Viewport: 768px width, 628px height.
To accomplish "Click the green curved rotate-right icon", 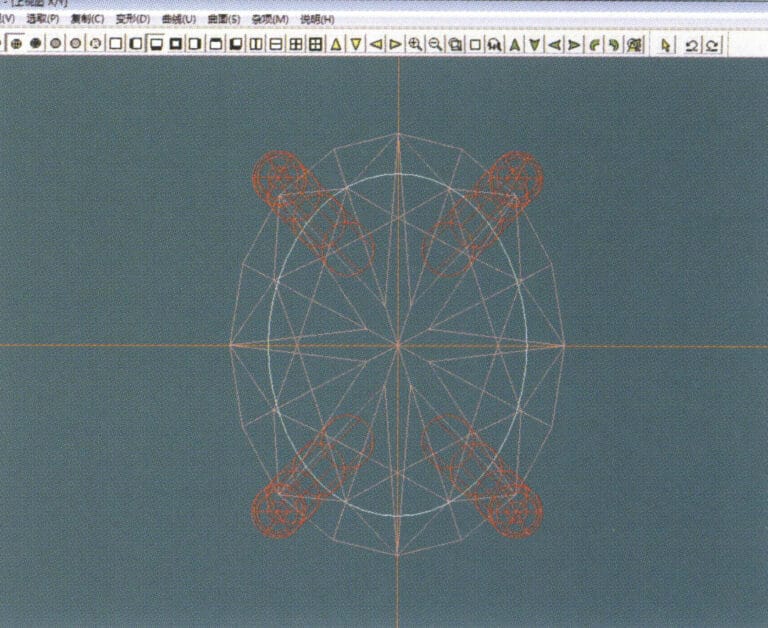I will tap(614, 45).
